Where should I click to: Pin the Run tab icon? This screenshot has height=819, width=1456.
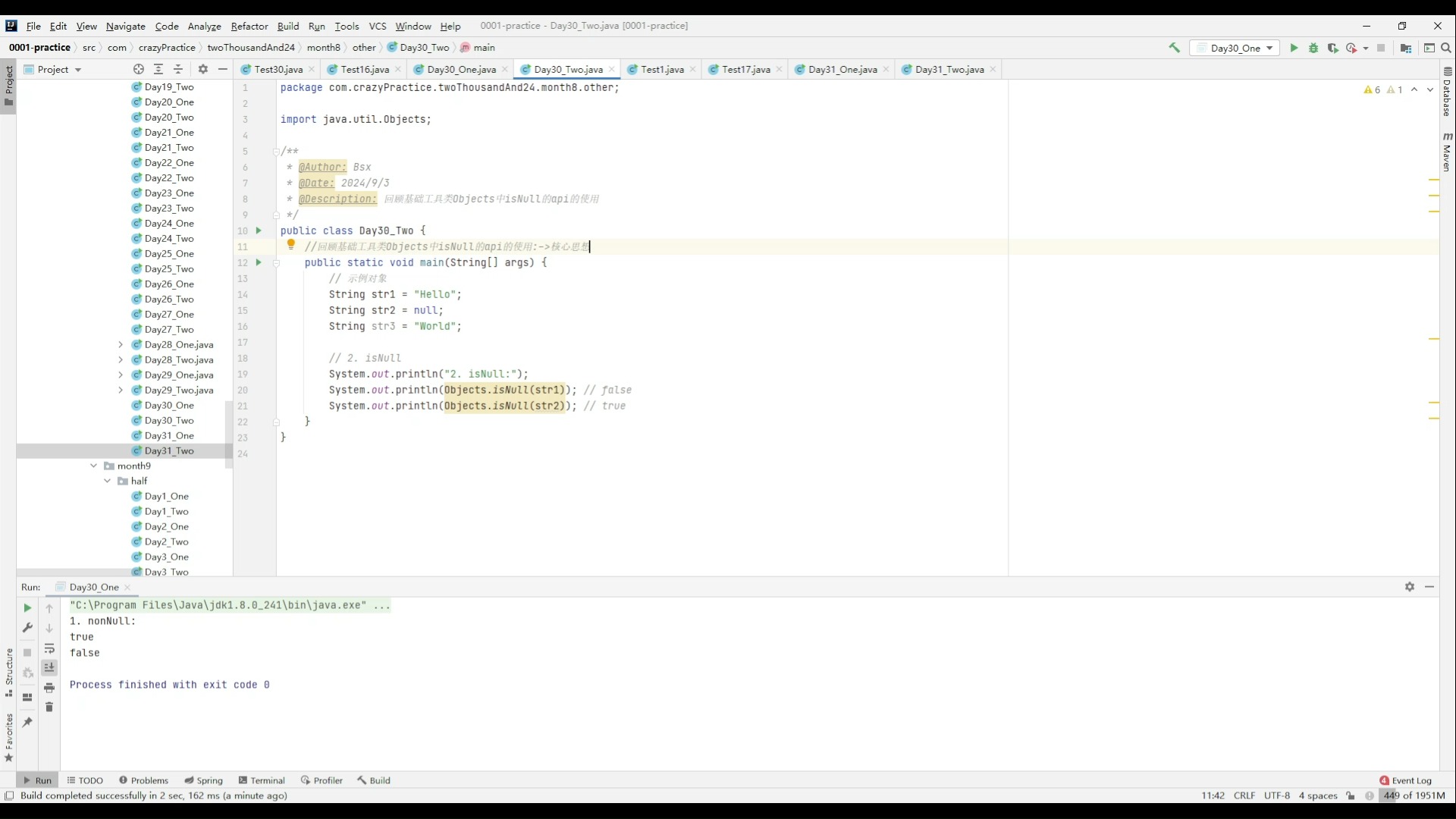pos(27,722)
